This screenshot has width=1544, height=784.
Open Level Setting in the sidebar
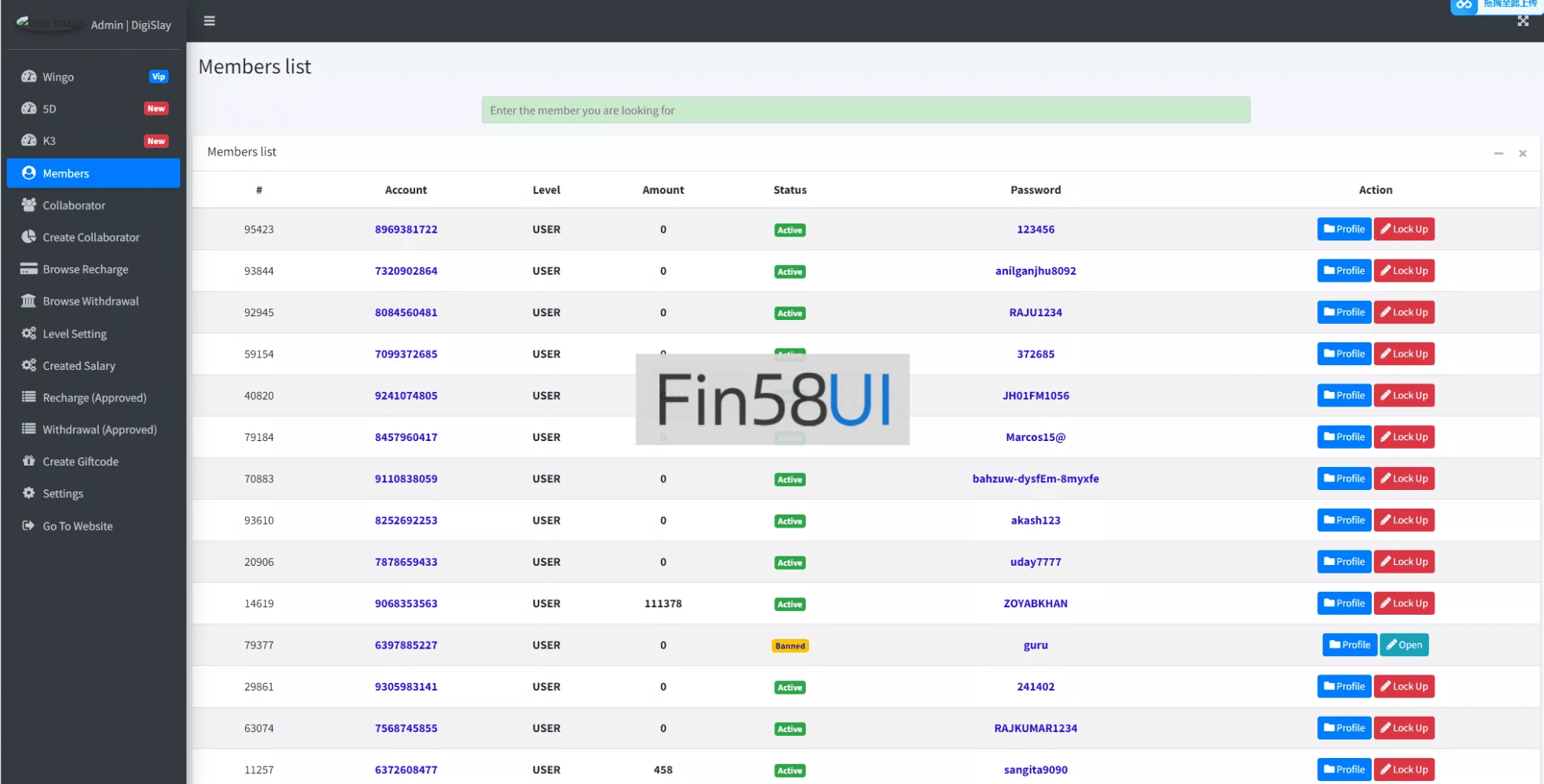point(74,334)
